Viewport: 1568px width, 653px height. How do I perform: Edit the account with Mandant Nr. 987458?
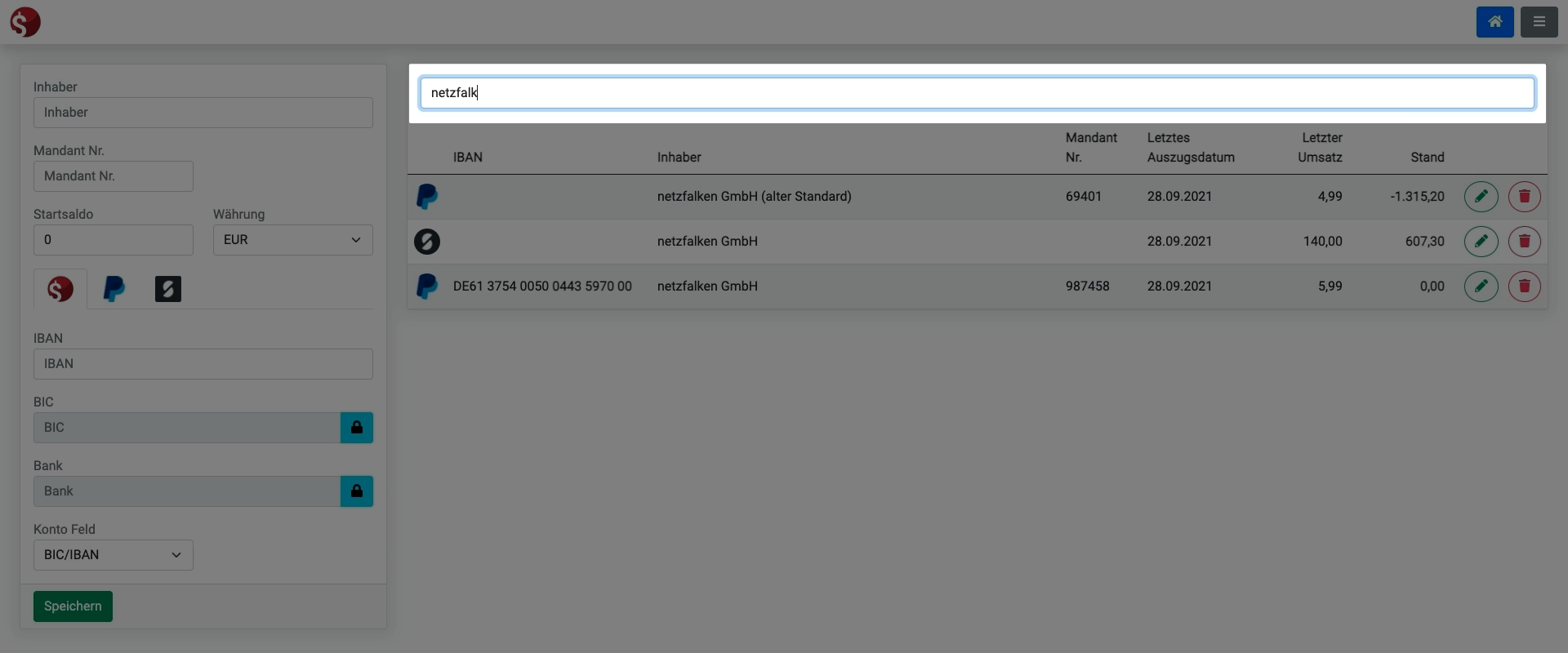point(1481,287)
